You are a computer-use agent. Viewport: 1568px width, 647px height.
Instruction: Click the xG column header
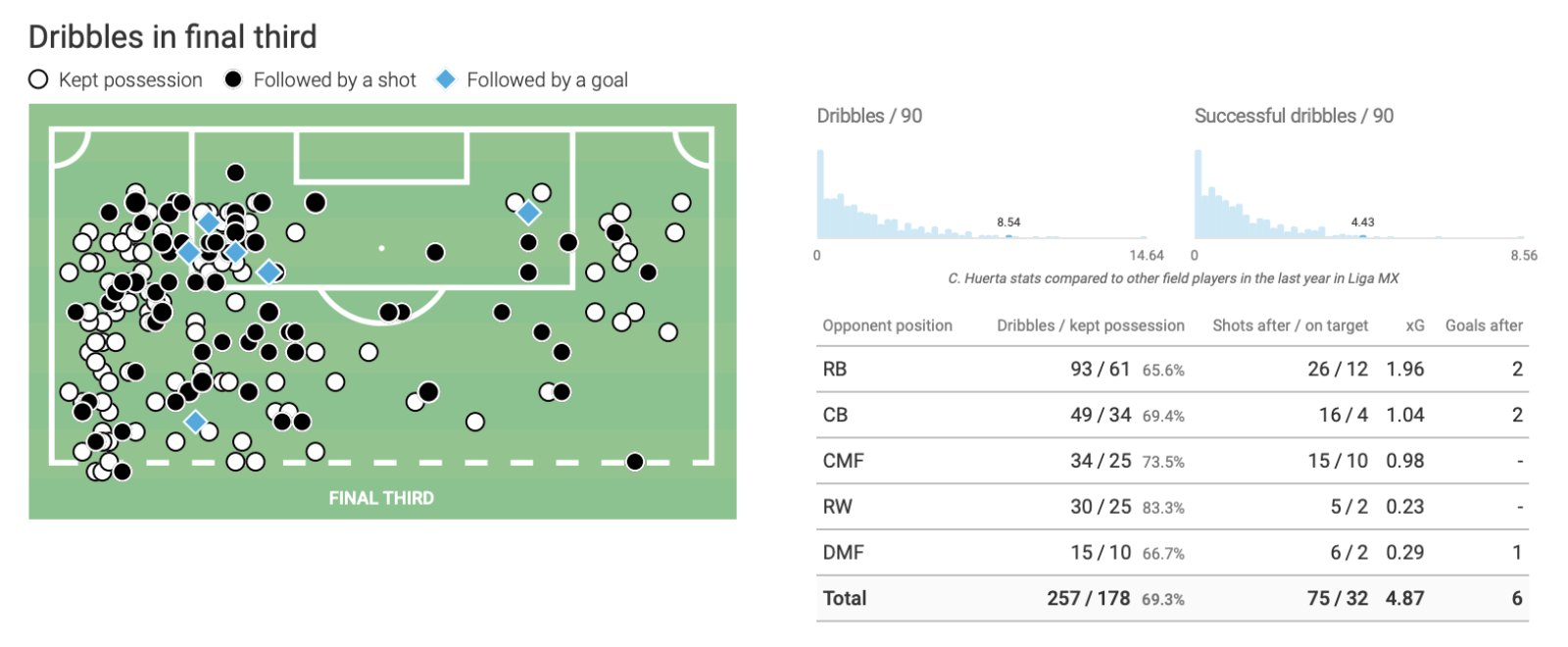(1415, 325)
